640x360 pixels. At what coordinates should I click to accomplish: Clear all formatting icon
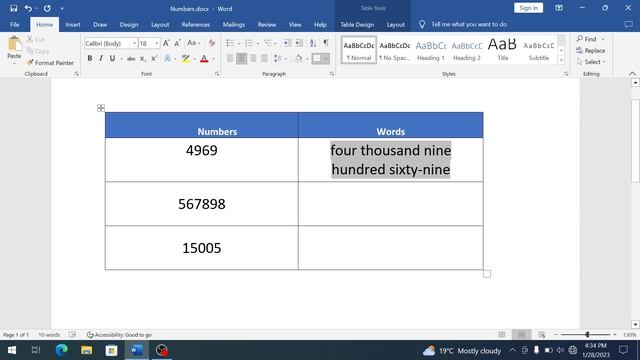click(x=212, y=43)
